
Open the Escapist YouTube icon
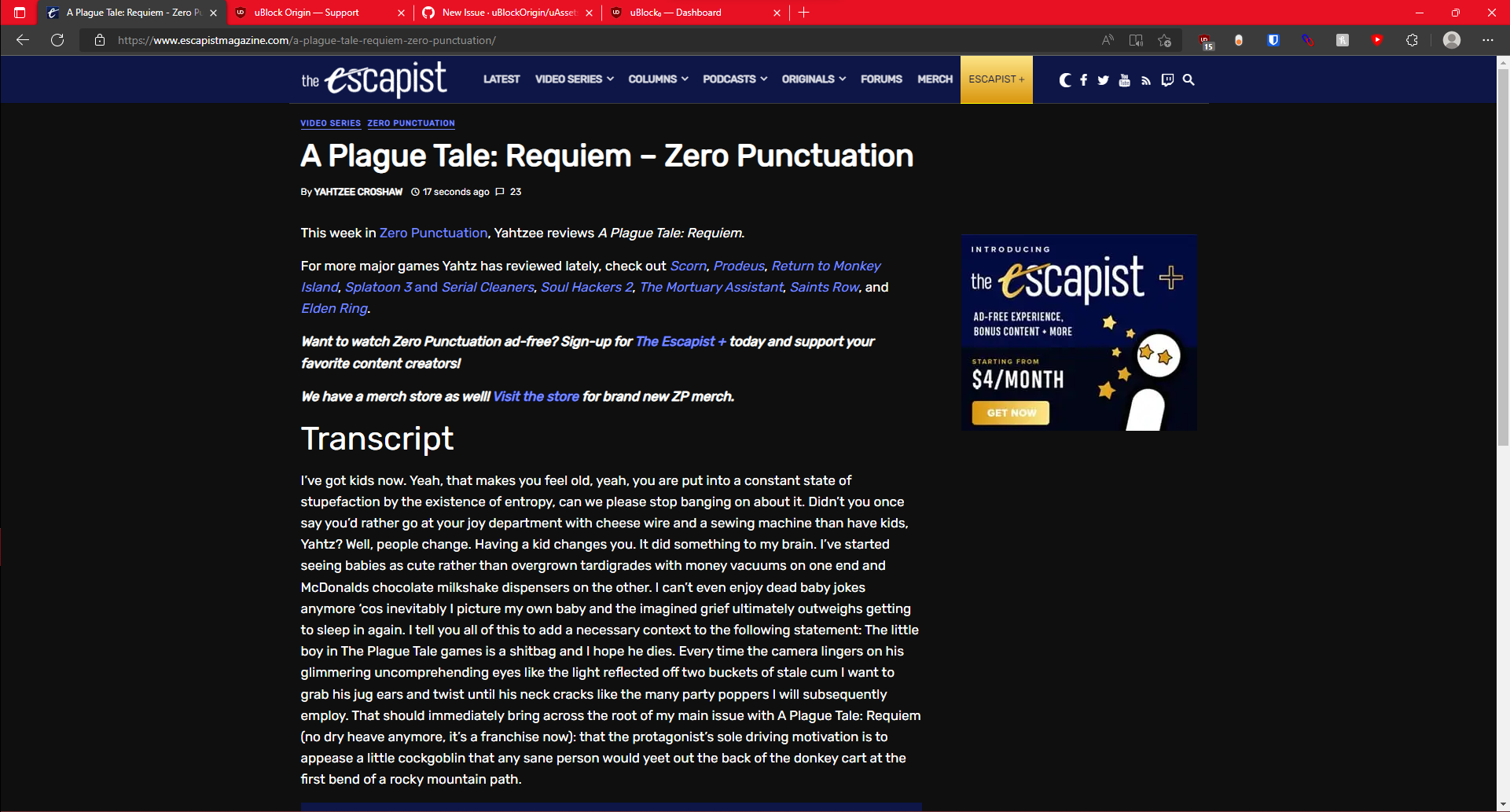click(1124, 79)
